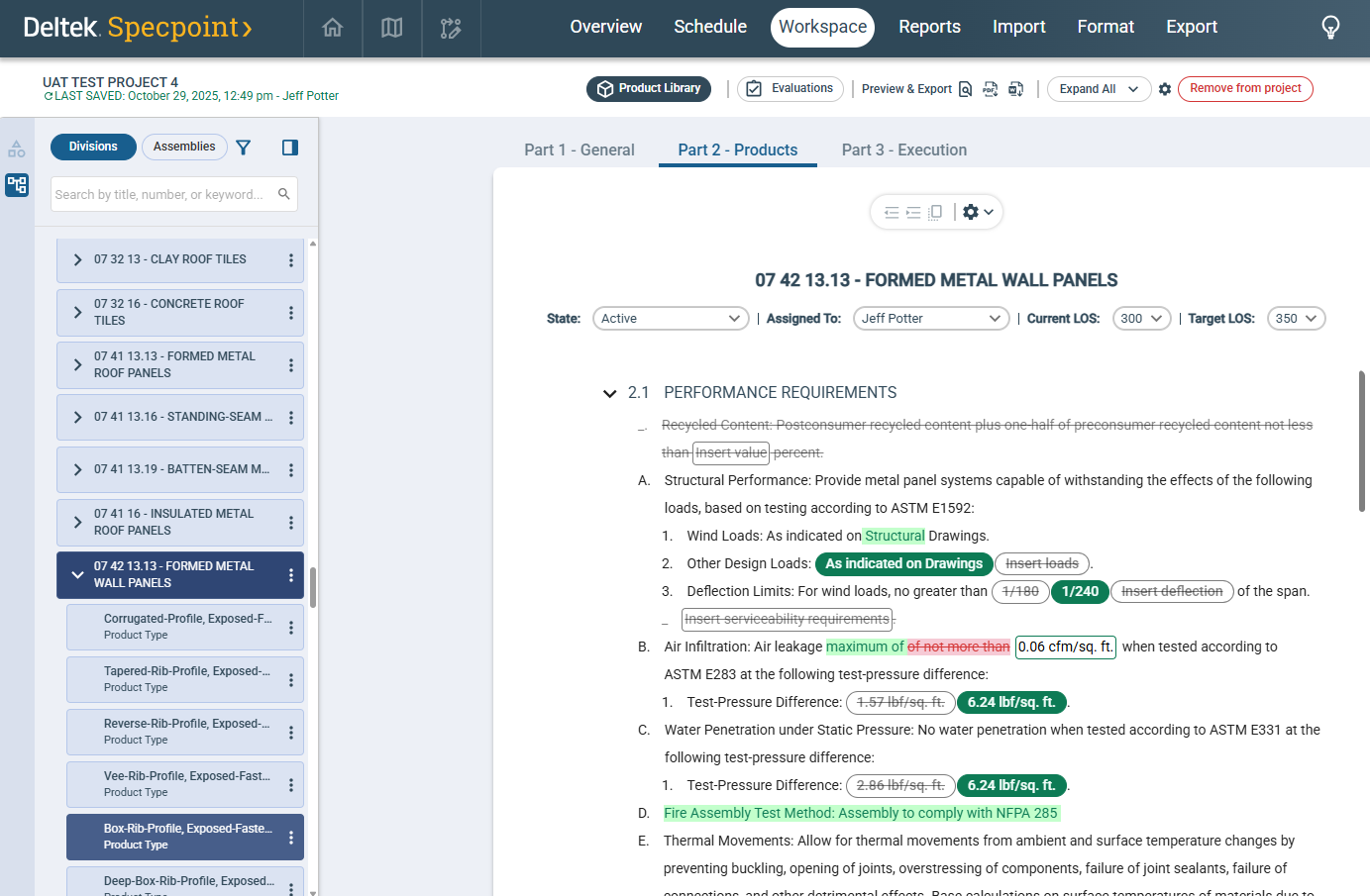Click the Product Library button

649,89
